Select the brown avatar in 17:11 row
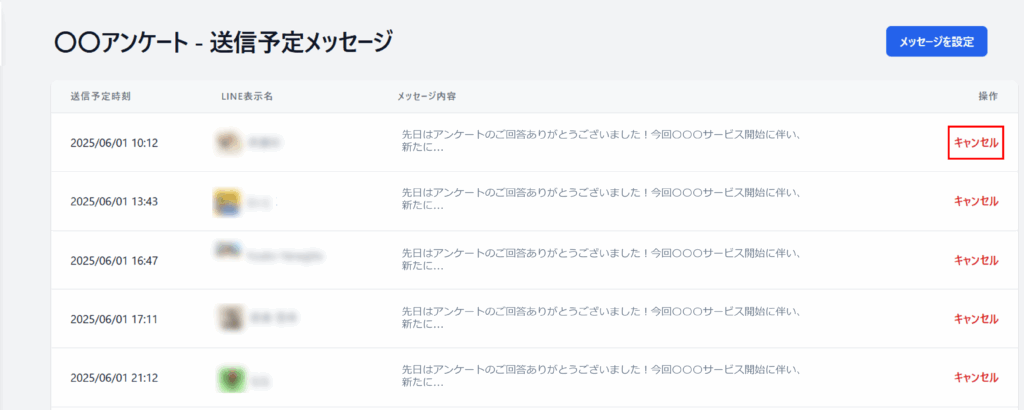Image resolution: width=1024 pixels, height=410 pixels. [x=230, y=318]
